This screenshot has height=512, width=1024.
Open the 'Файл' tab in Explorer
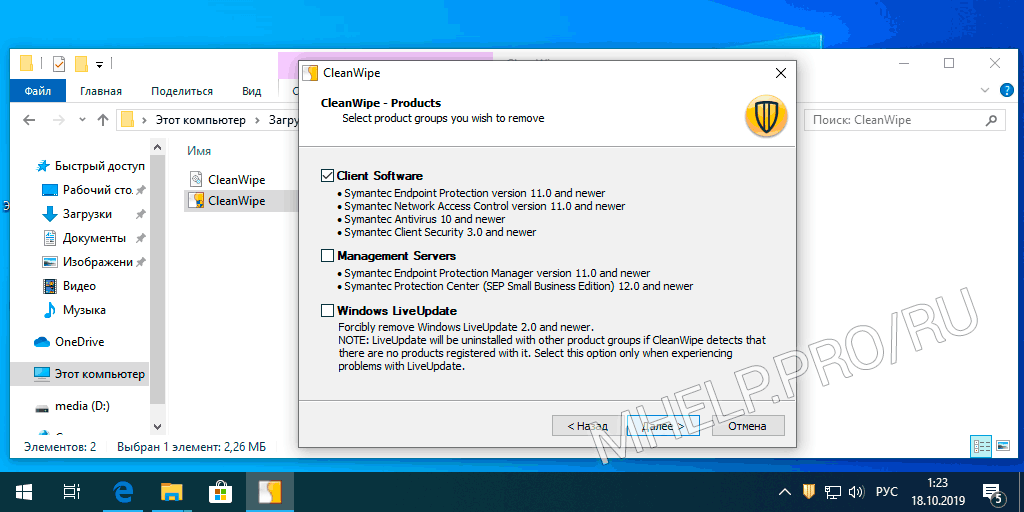pos(38,91)
